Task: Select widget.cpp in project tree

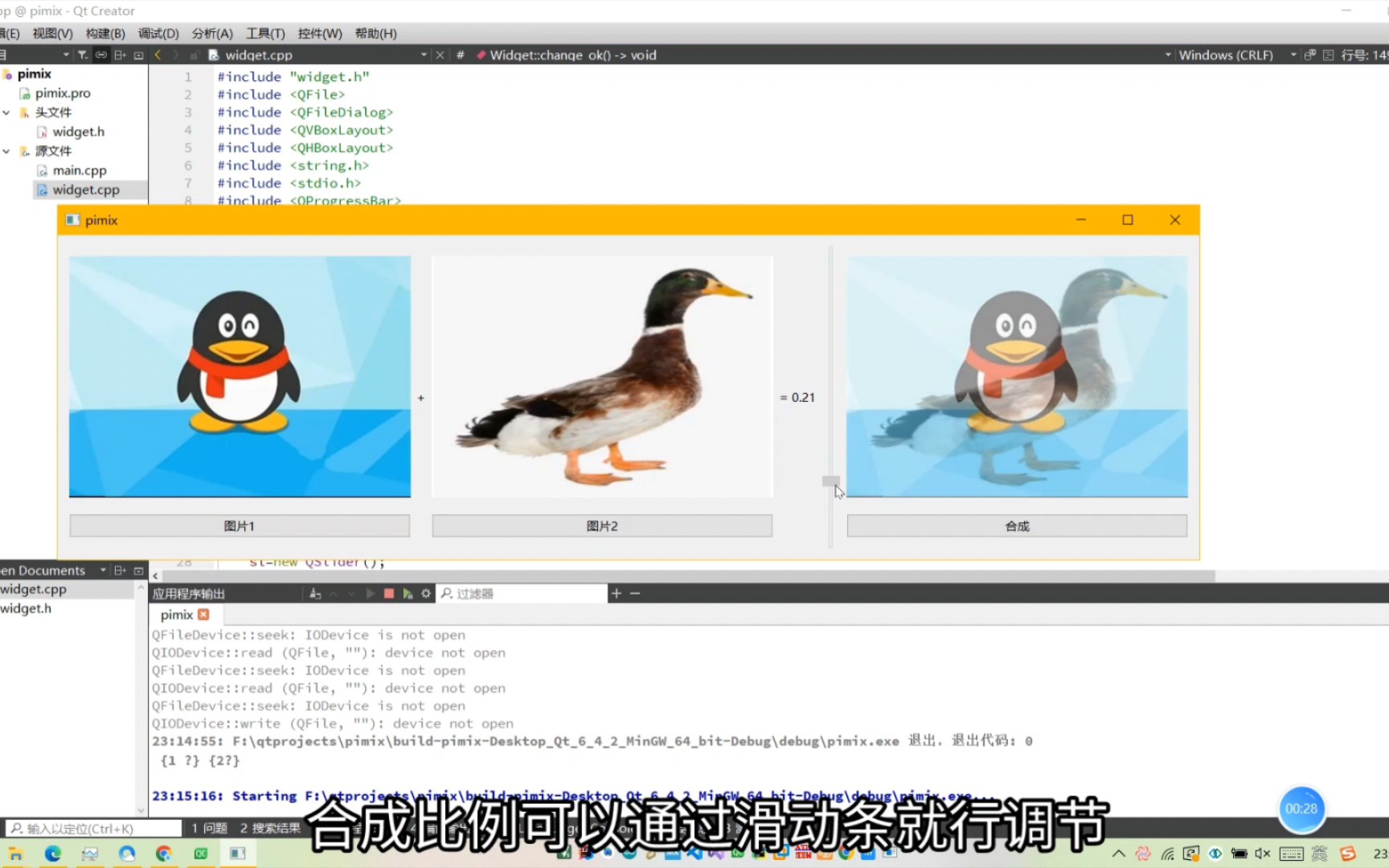Action: coord(86,190)
